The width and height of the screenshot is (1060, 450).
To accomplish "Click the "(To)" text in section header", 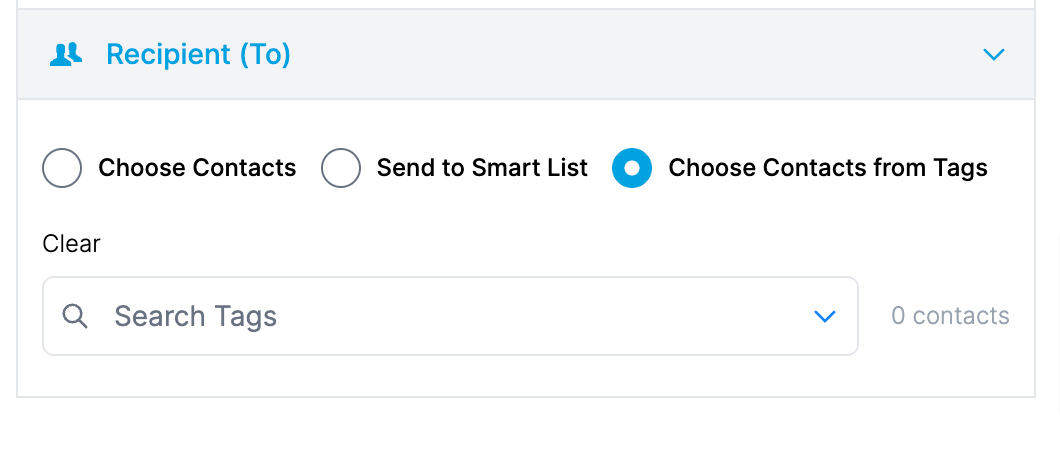I will pos(264,54).
